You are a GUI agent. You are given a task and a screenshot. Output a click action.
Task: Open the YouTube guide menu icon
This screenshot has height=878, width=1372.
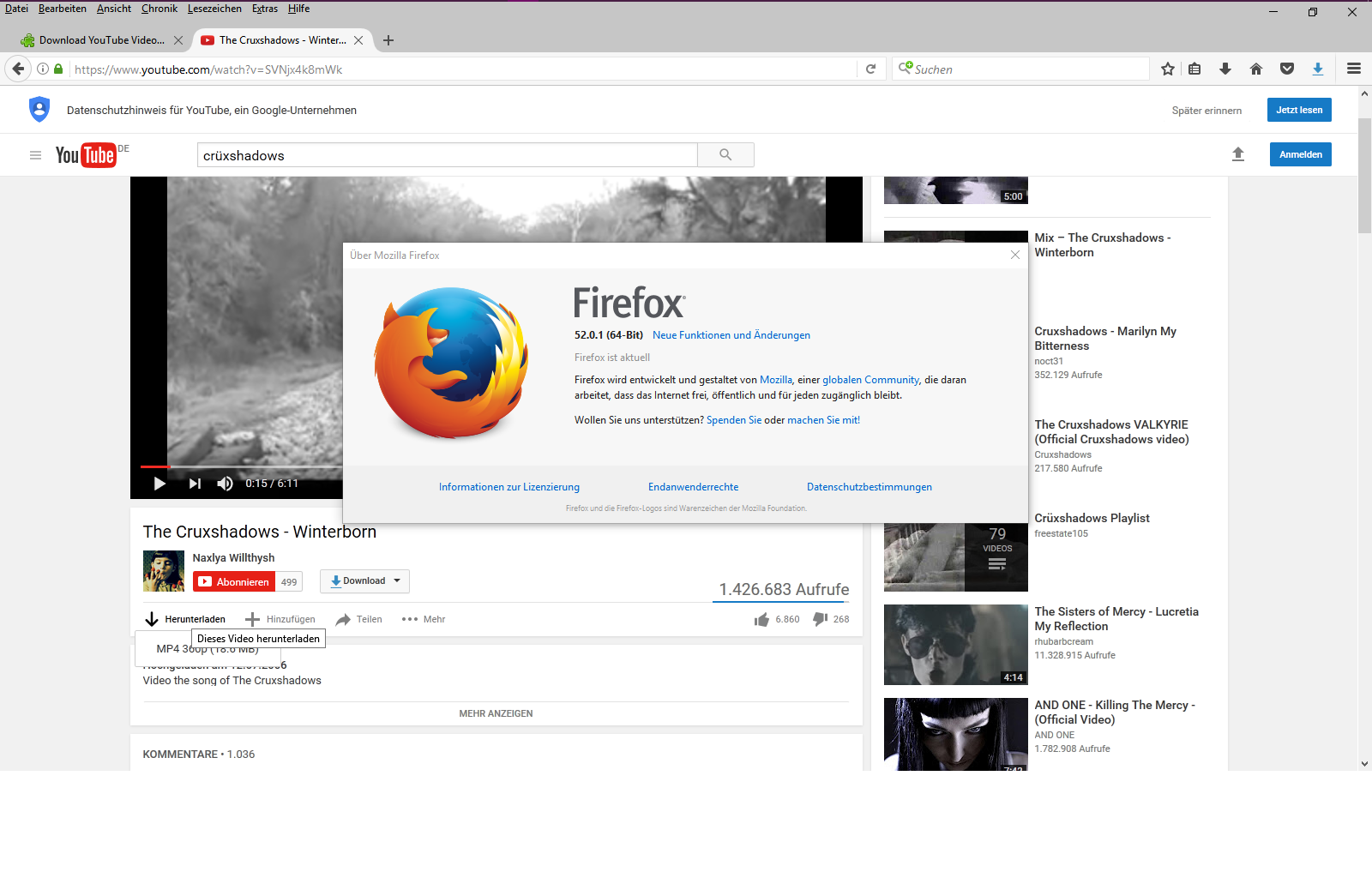tap(35, 155)
